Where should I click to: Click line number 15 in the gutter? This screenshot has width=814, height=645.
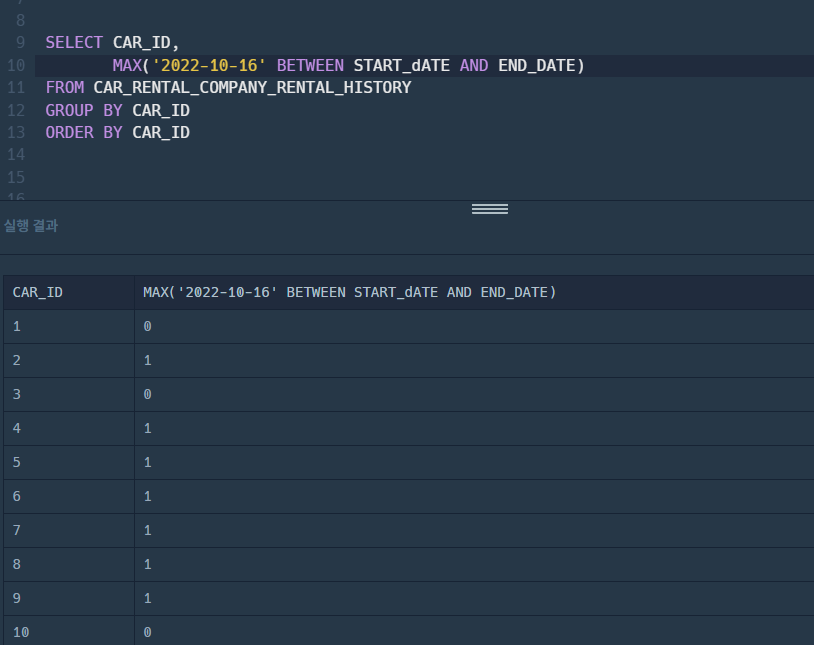pyautogui.click(x=16, y=178)
